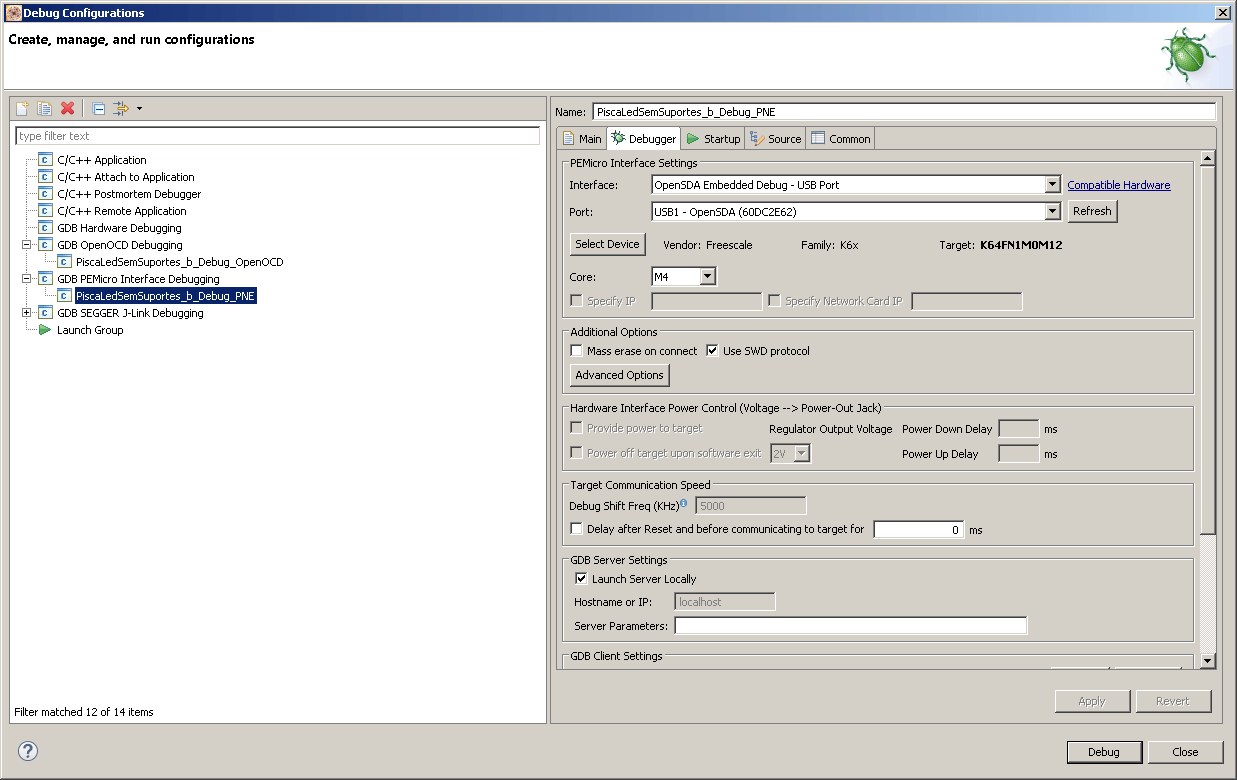This screenshot has height=780, width=1237.
Task: Click the Server Parameters input field
Action: tap(850, 626)
